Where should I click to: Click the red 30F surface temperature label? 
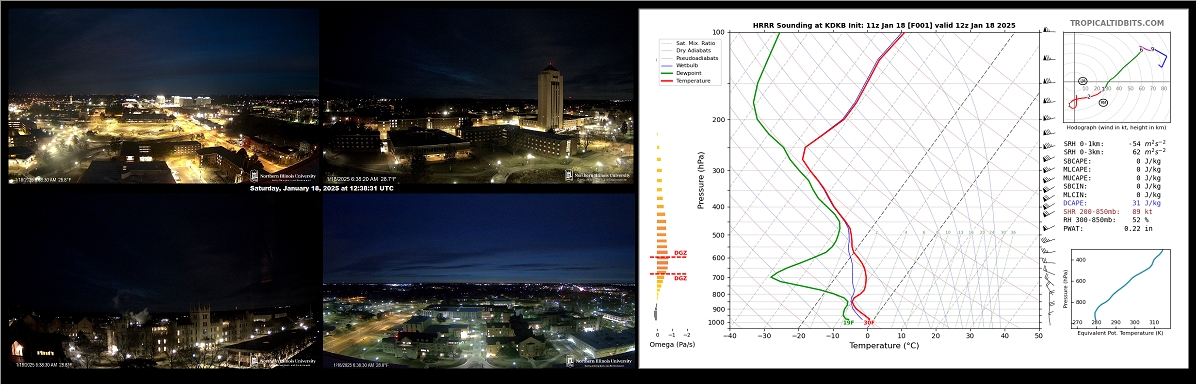click(x=868, y=323)
